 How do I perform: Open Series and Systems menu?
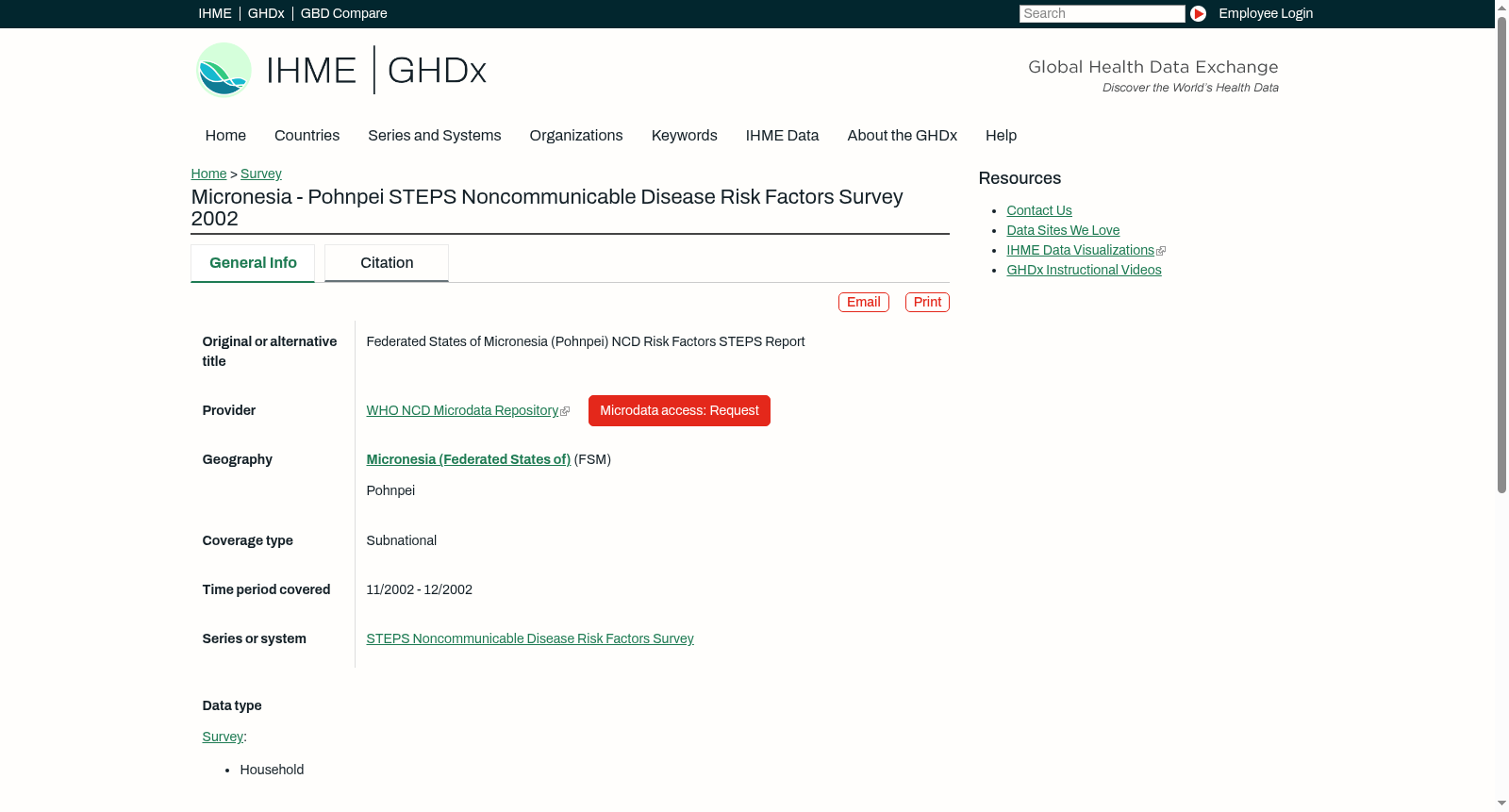coord(435,135)
